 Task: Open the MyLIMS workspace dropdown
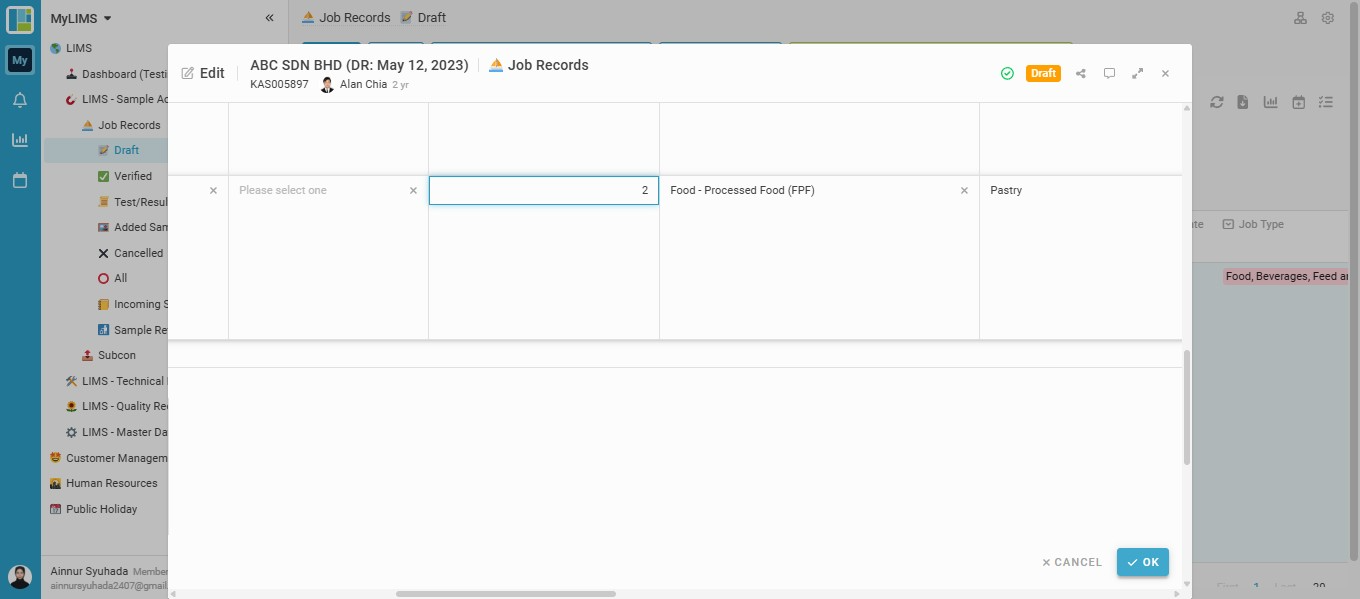tap(81, 18)
